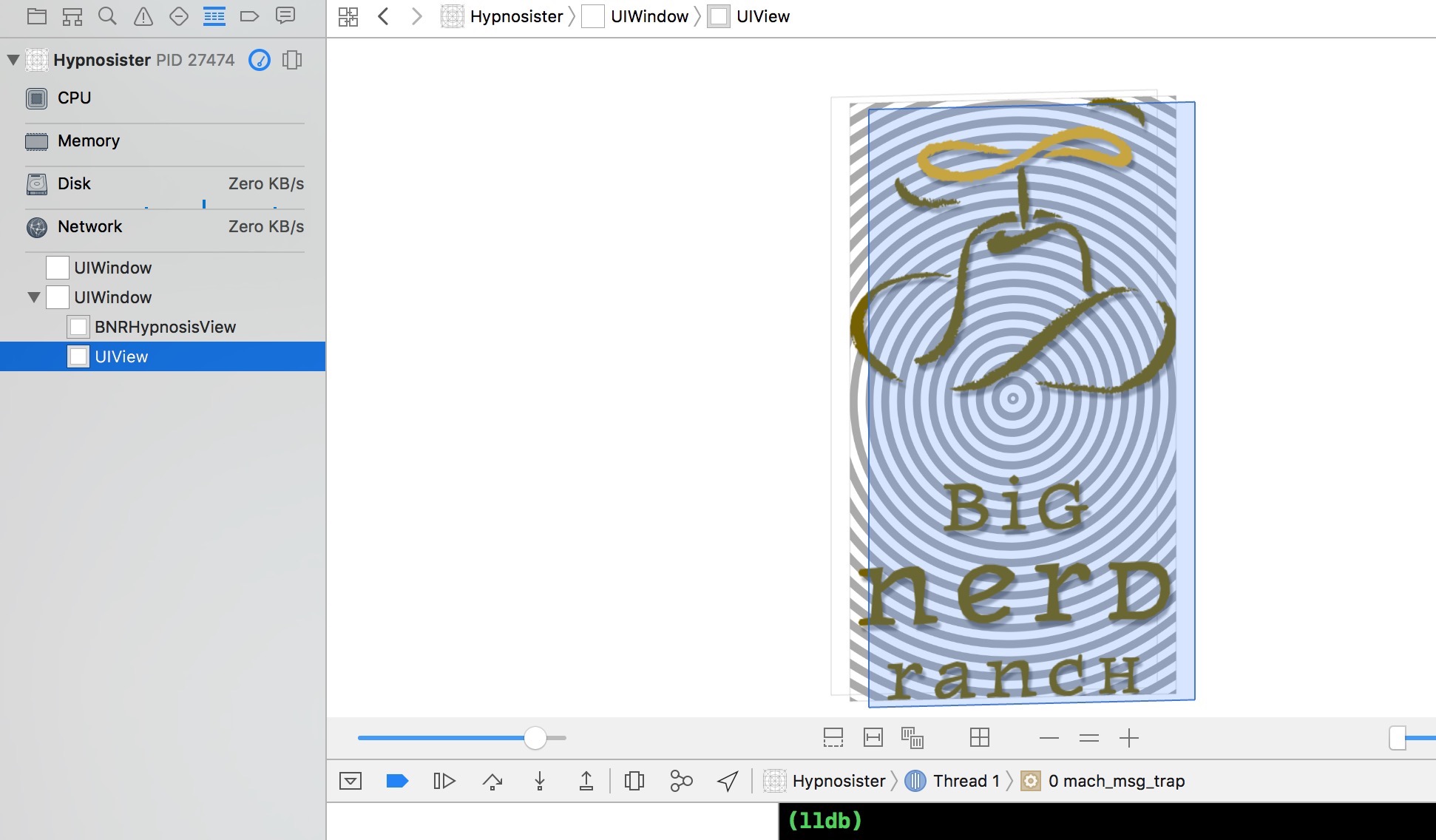Select CPU in left sidebar
This screenshot has width=1436, height=840.
(74, 97)
